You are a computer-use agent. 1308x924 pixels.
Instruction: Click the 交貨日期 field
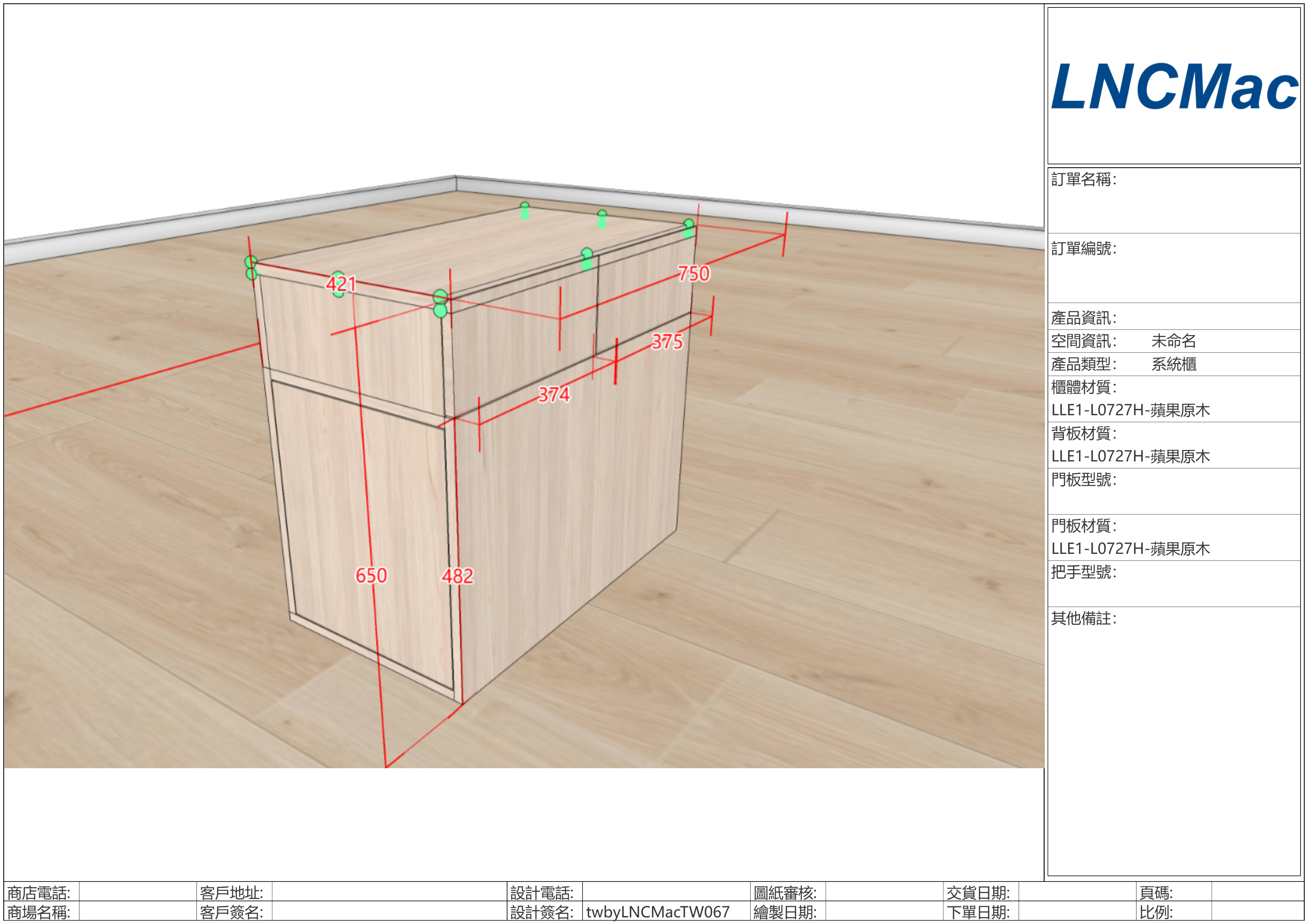(1077, 892)
